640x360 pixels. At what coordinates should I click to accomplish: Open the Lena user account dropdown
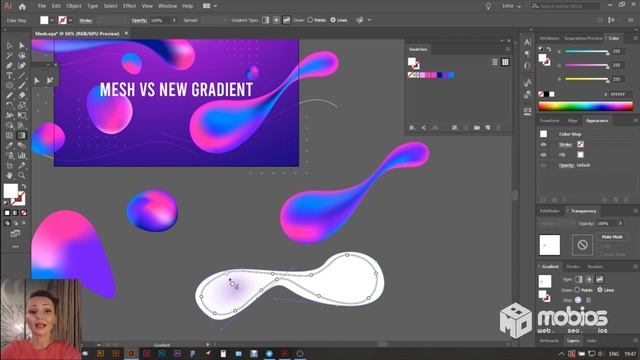(x=511, y=6)
